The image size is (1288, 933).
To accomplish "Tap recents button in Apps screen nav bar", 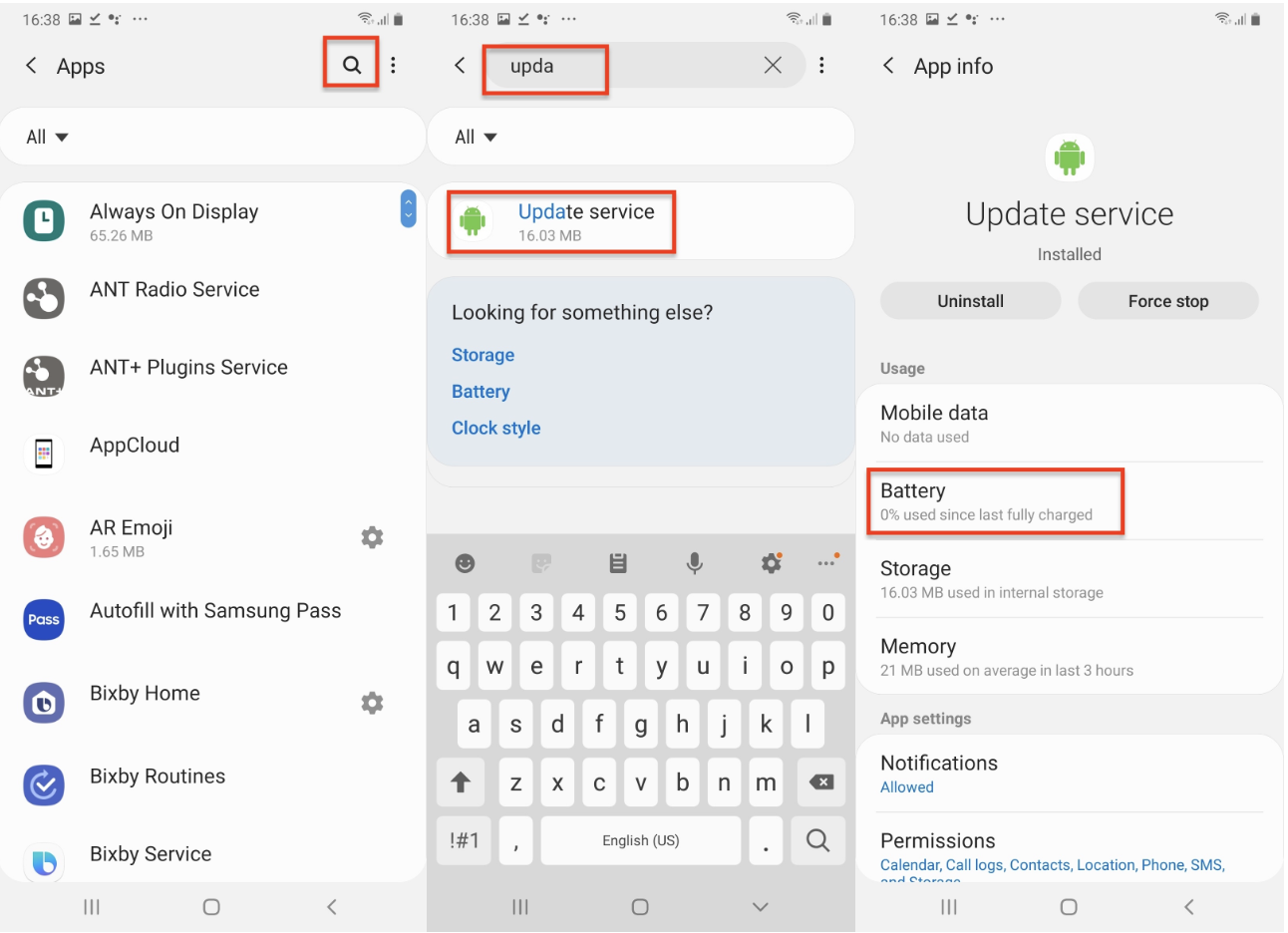I will [x=92, y=906].
